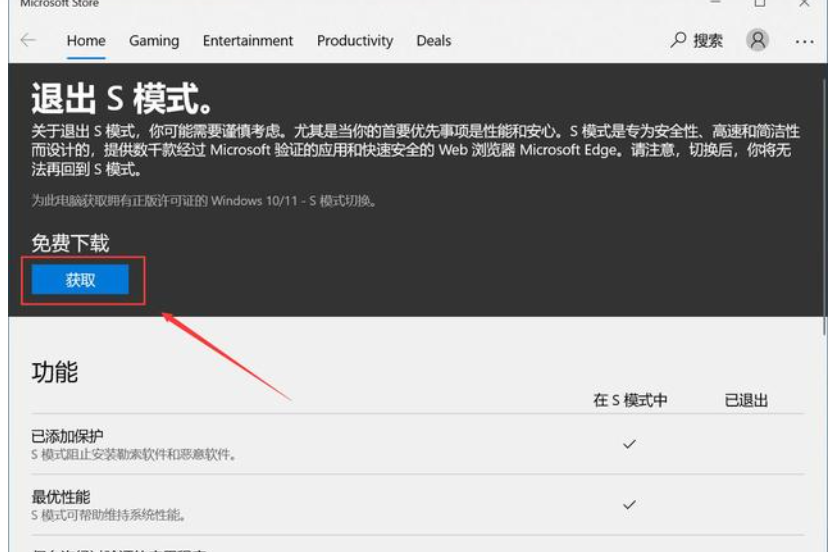Go back using the back arrow

coord(27,41)
